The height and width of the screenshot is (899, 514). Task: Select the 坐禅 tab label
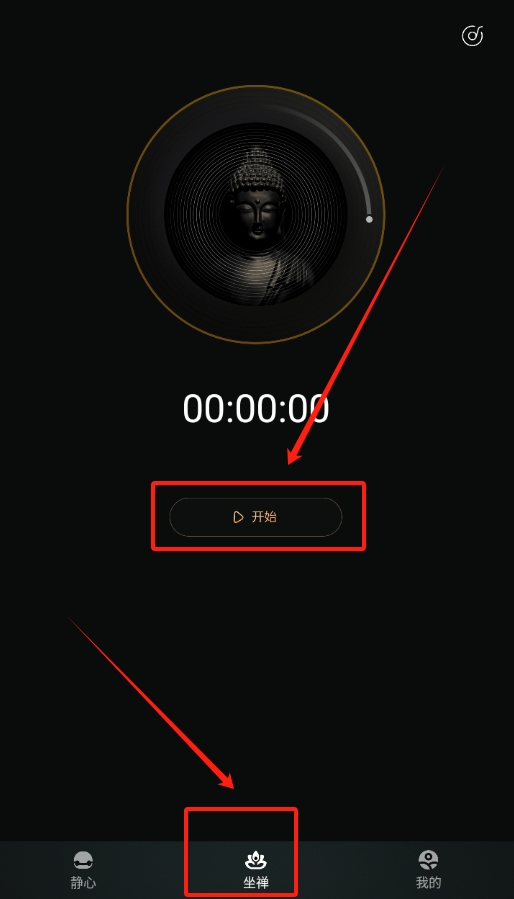256,882
